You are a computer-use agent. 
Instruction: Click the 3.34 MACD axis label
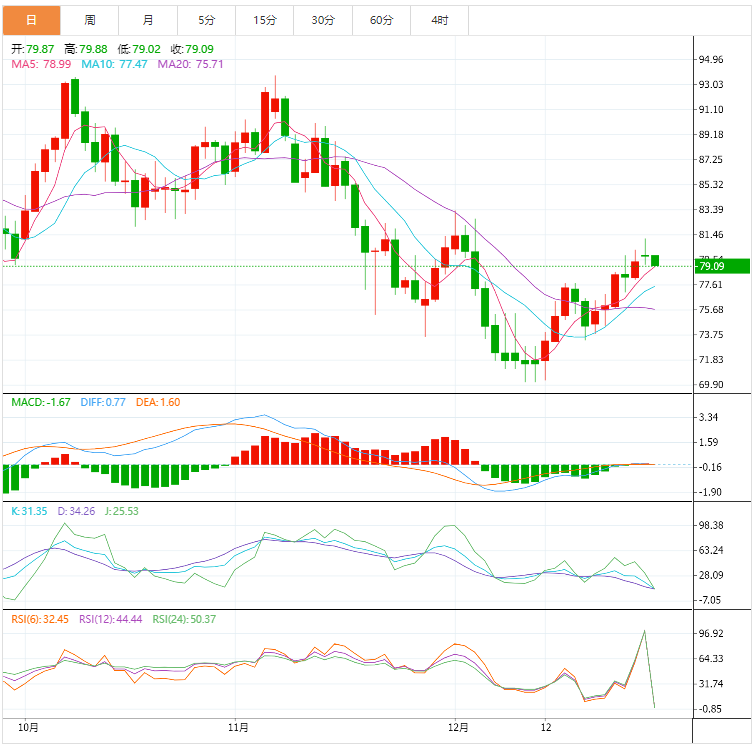tap(708, 417)
